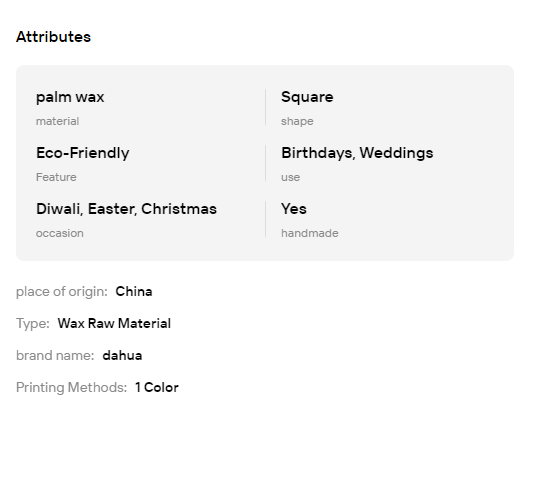Select the Eco-Friendly feature value
The image size is (534, 484).
83,153
